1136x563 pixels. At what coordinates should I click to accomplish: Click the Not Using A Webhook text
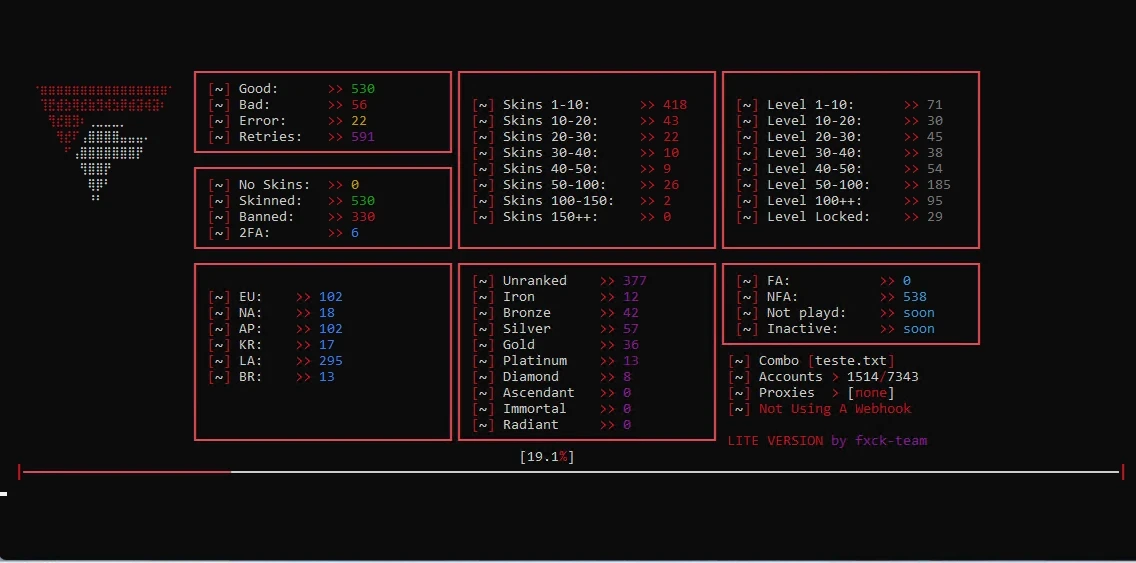click(834, 409)
